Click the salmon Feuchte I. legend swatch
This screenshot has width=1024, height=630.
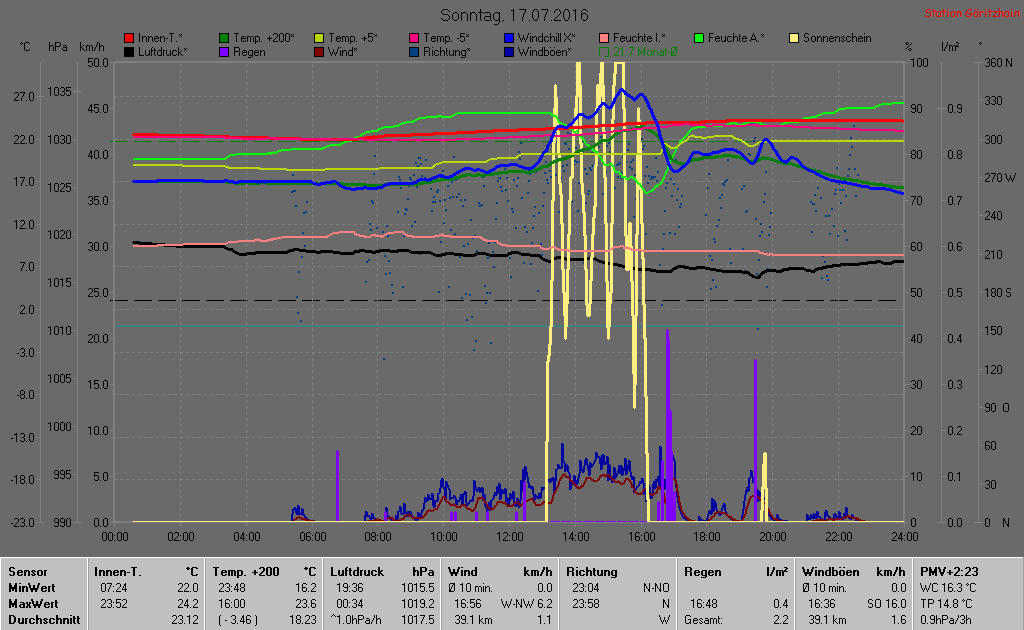(x=604, y=39)
